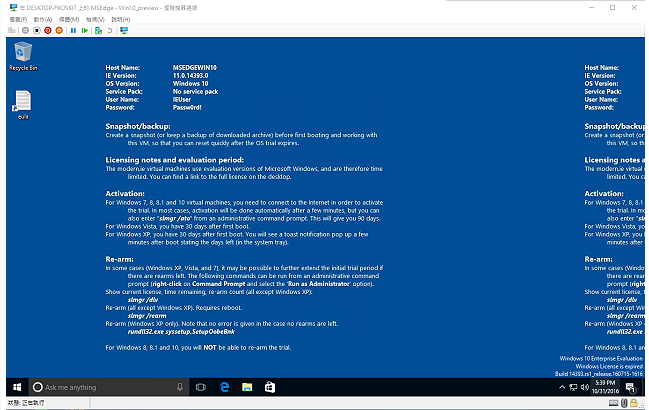Launch Microsoft Edge from the taskbar

click(x=224, y=387)
